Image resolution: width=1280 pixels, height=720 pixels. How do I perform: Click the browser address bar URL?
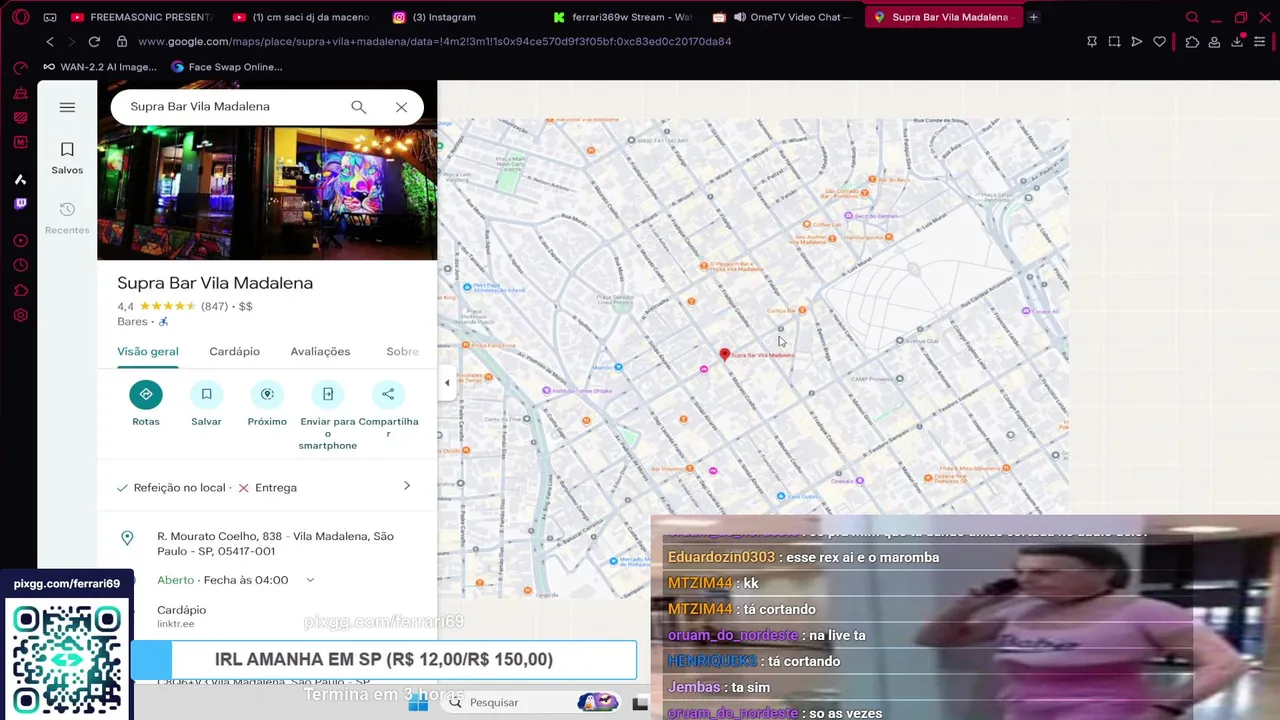pyautogui.click(x=435, y=42)
